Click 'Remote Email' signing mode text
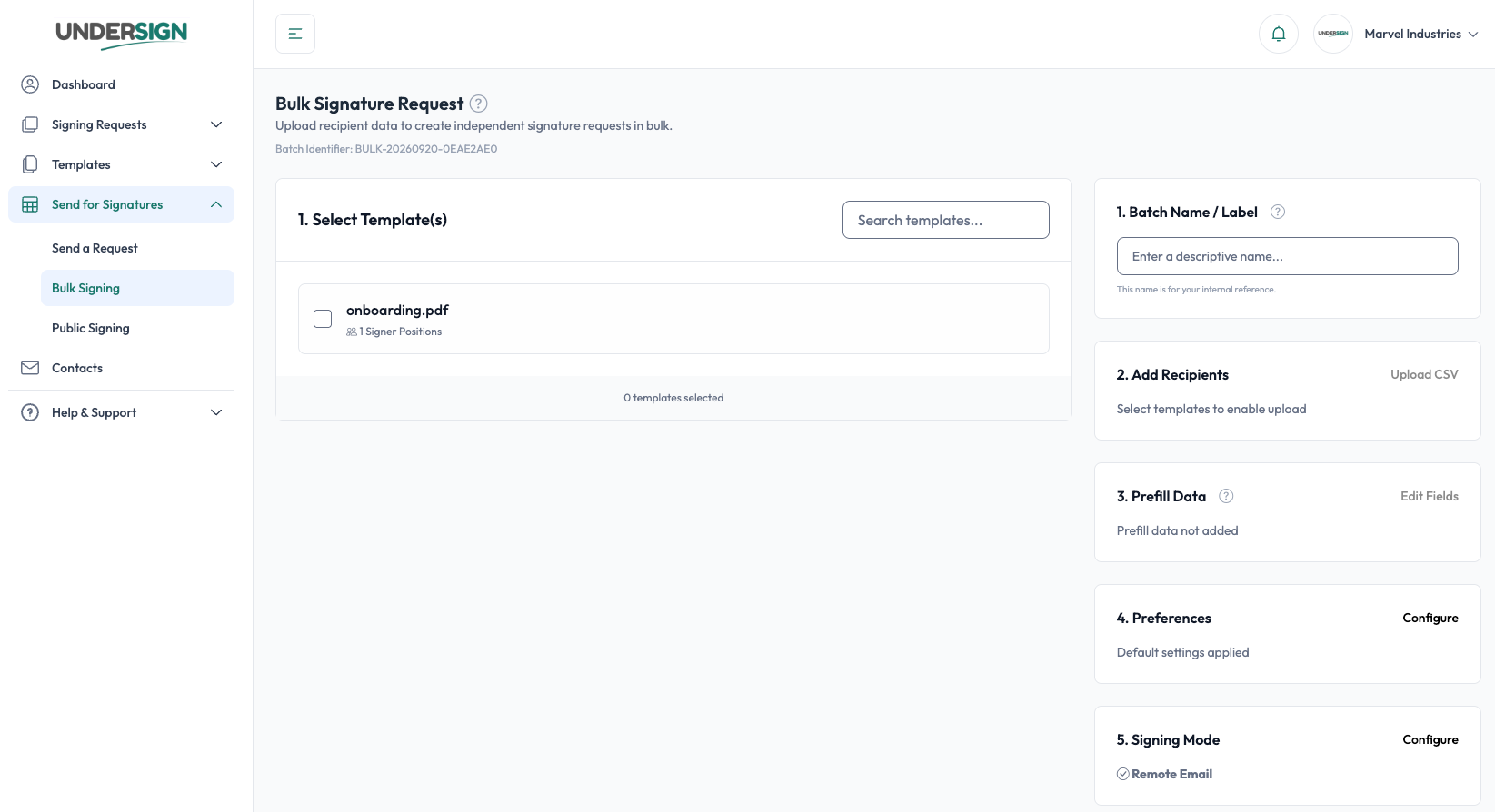 tap(1172, 774)
